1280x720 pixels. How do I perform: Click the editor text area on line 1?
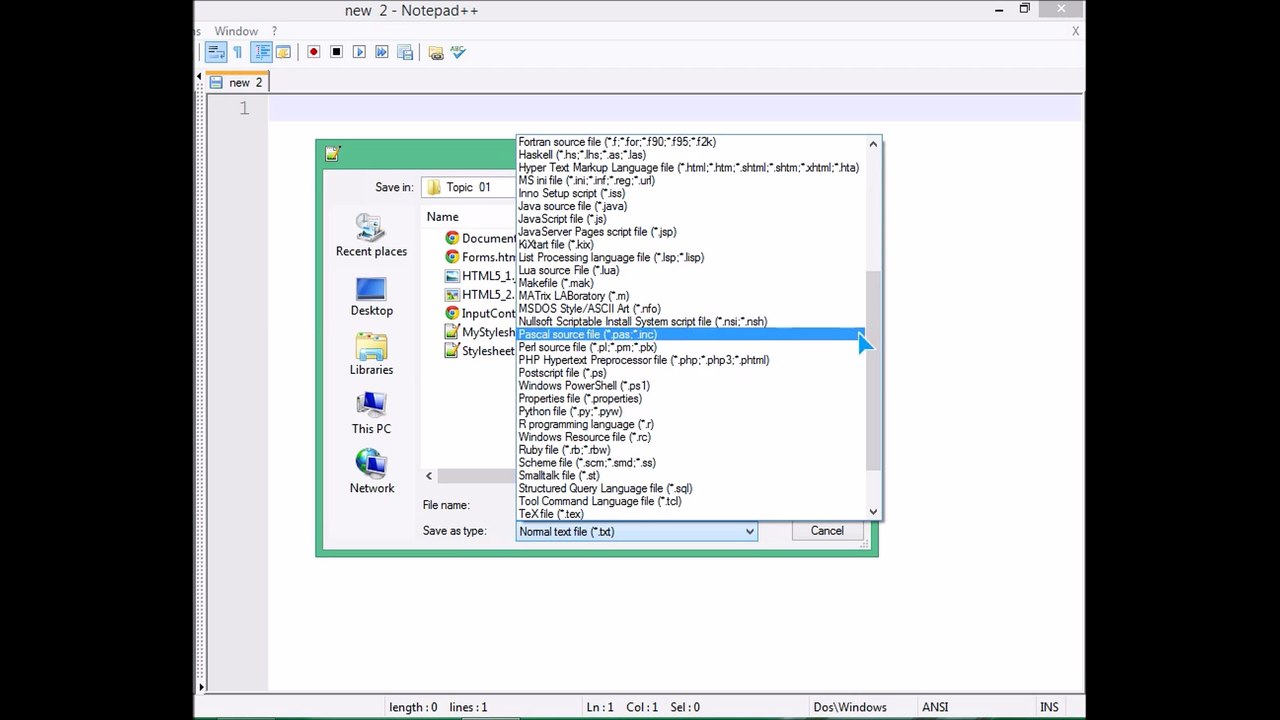pyautogui.click(x=675, y=108)
